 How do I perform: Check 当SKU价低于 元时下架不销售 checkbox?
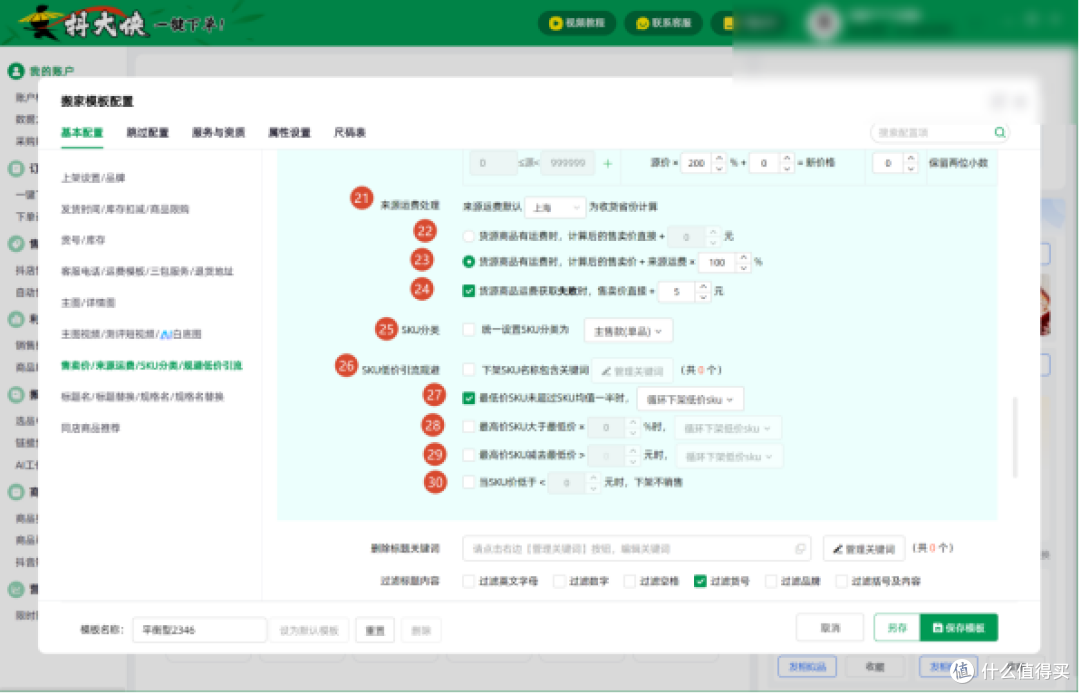(468, 482)
